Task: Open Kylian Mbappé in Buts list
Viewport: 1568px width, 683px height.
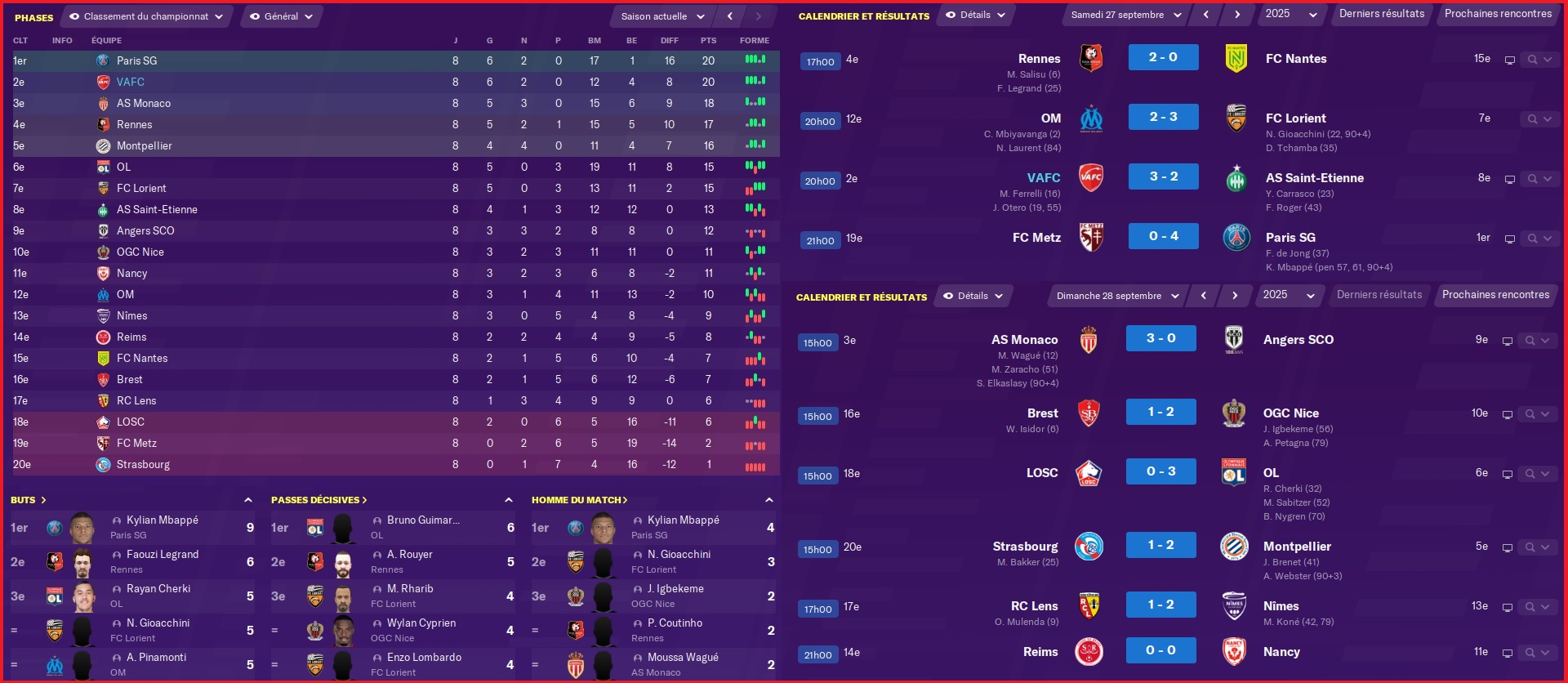Action: (163, 520)
